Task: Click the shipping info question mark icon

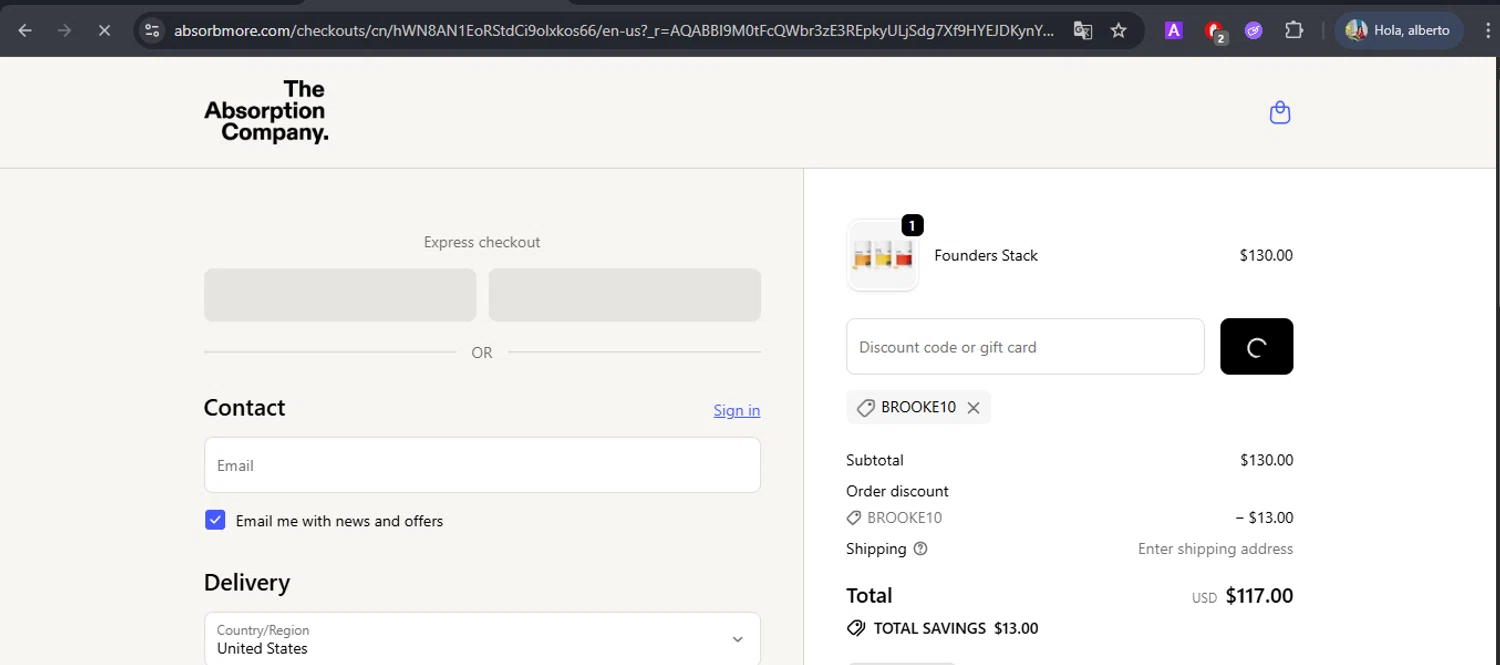Action: 921,549
